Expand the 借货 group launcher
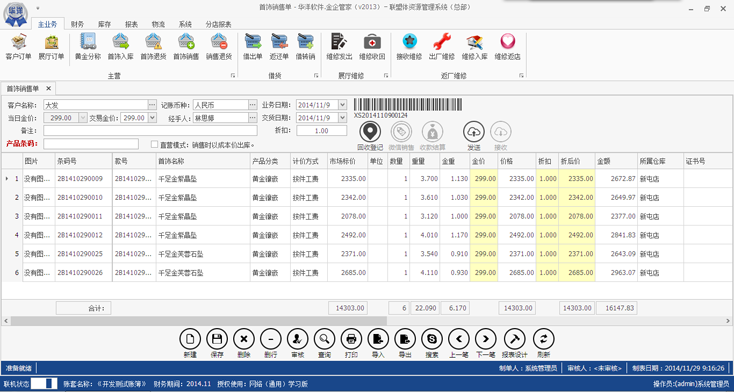This screenshot has width=734, height=392. 316,75
